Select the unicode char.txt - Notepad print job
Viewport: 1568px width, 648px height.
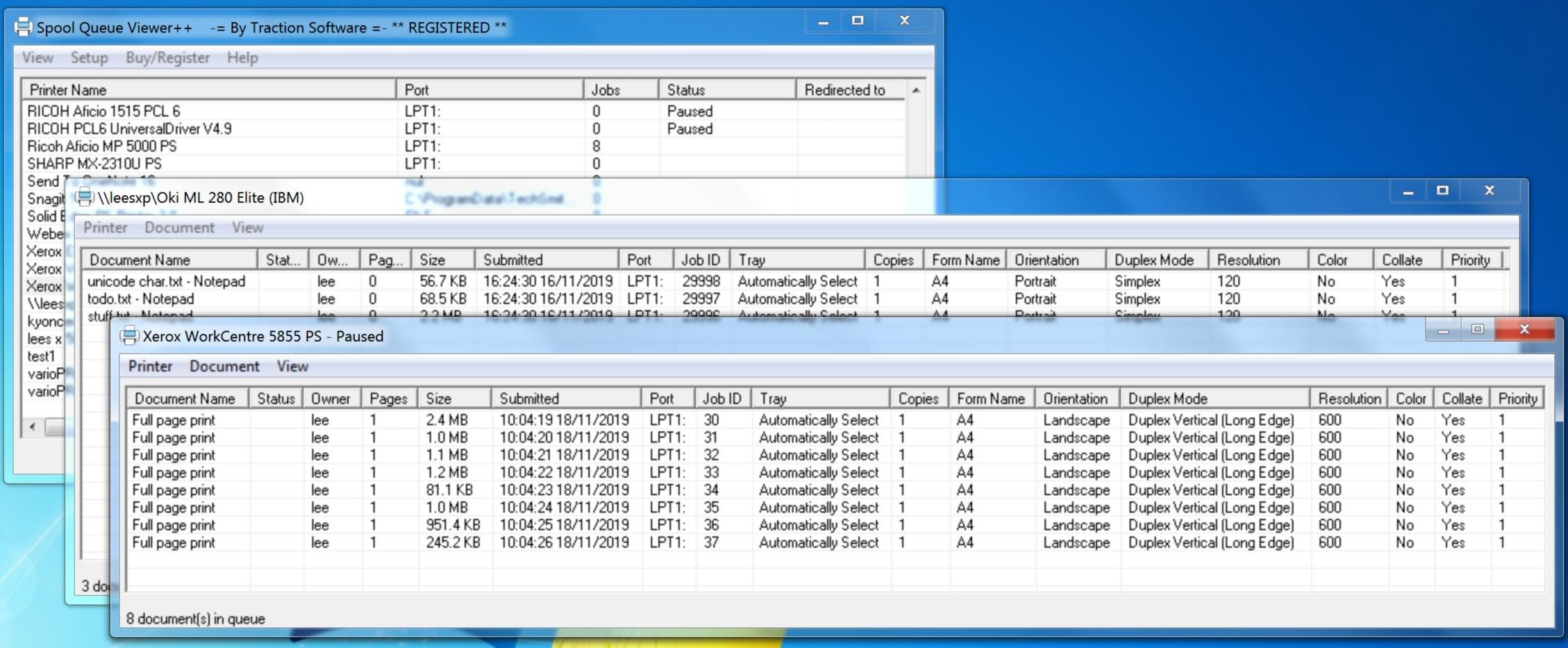[167, 281]
